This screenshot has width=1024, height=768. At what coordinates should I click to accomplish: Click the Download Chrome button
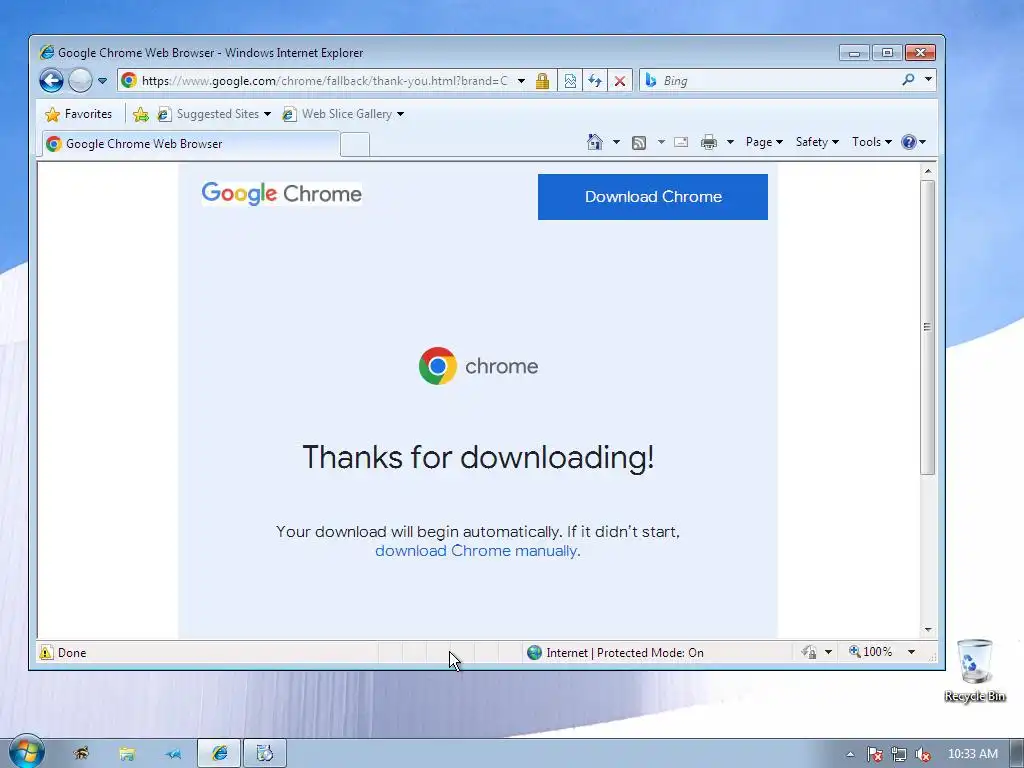(652, 197)
